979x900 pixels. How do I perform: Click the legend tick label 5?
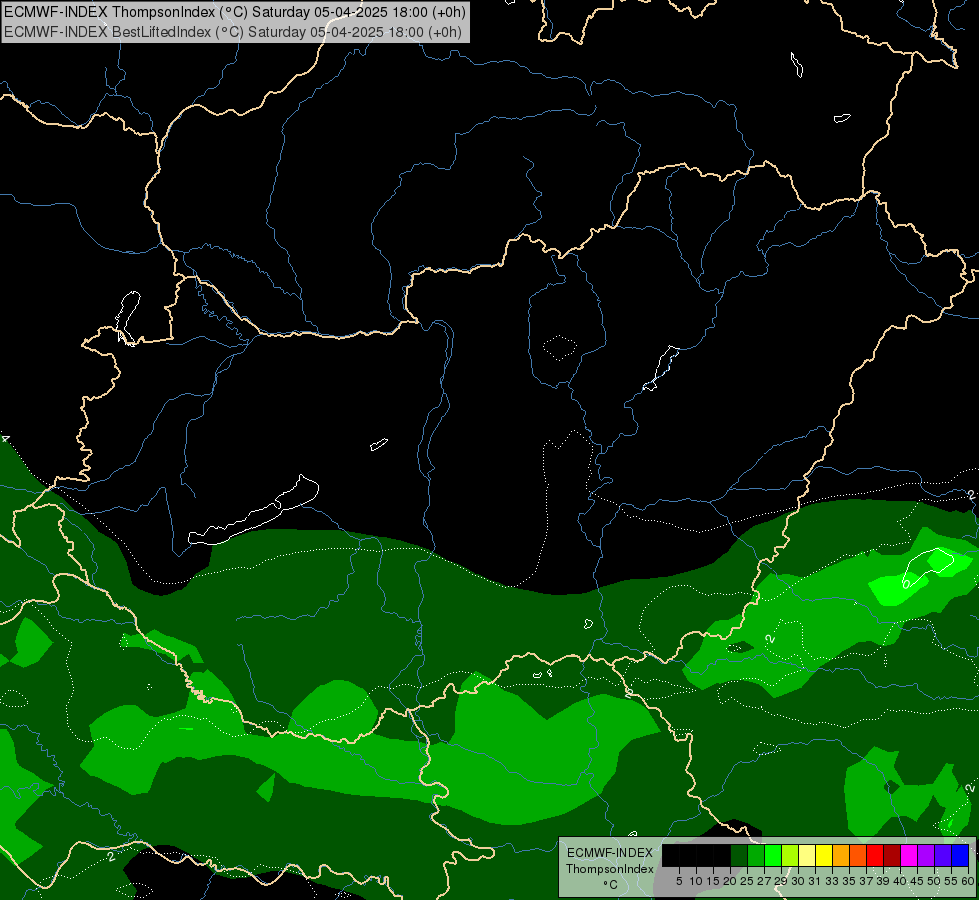pyautogui.click(x=679, y=881)
